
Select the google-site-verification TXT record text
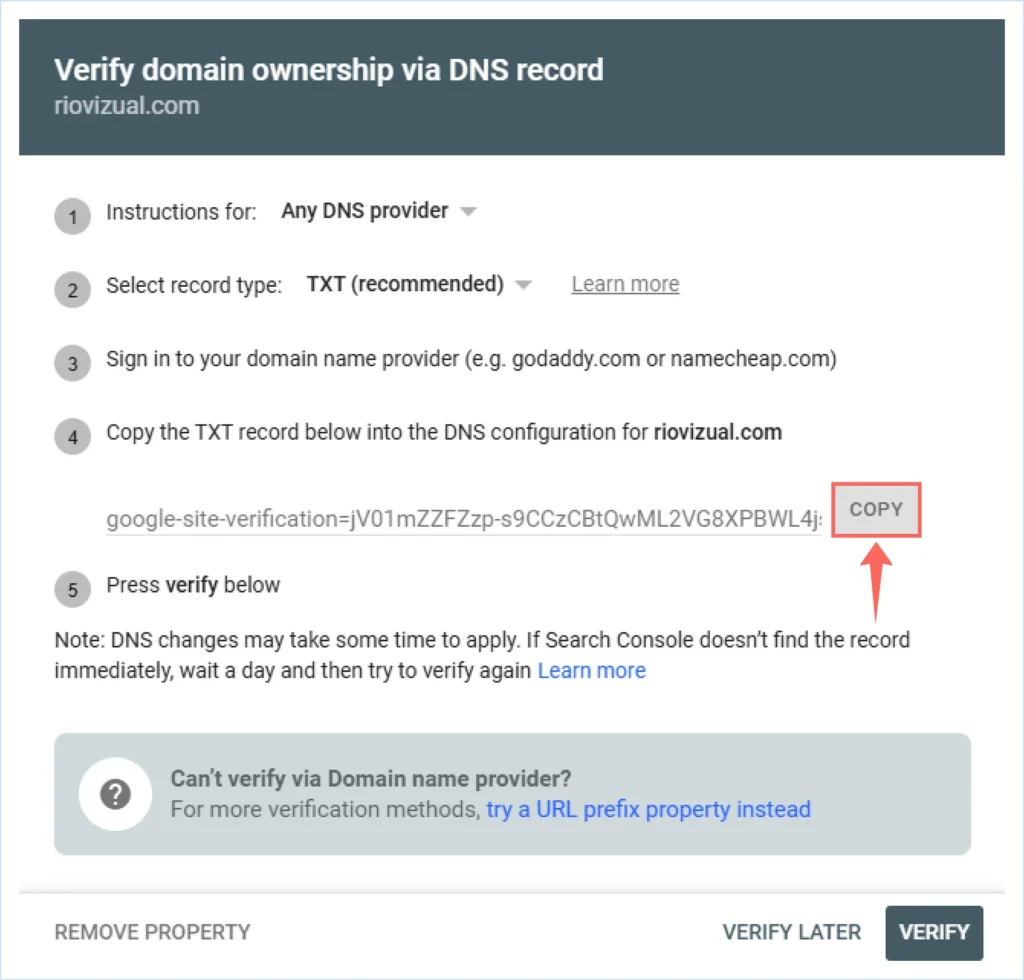tap(460, 519)
